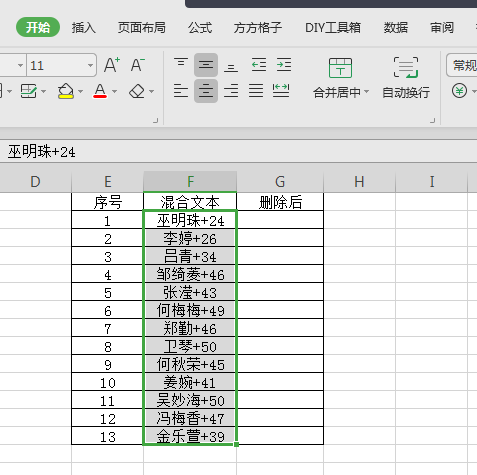The width and height of the screenshot is (477, 475).
Task: Select cell 何梅梅+49
Action: 190,310
